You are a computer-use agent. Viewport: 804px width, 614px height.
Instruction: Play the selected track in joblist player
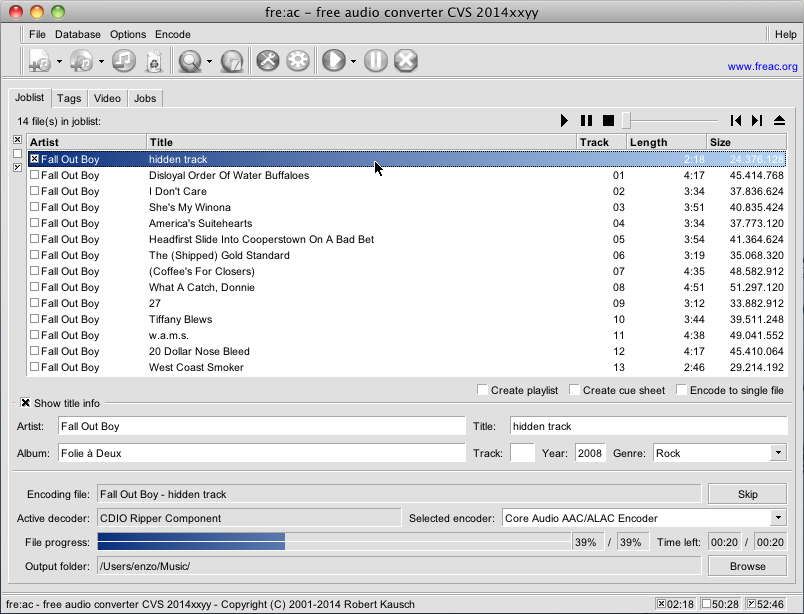tap(564, 121)
